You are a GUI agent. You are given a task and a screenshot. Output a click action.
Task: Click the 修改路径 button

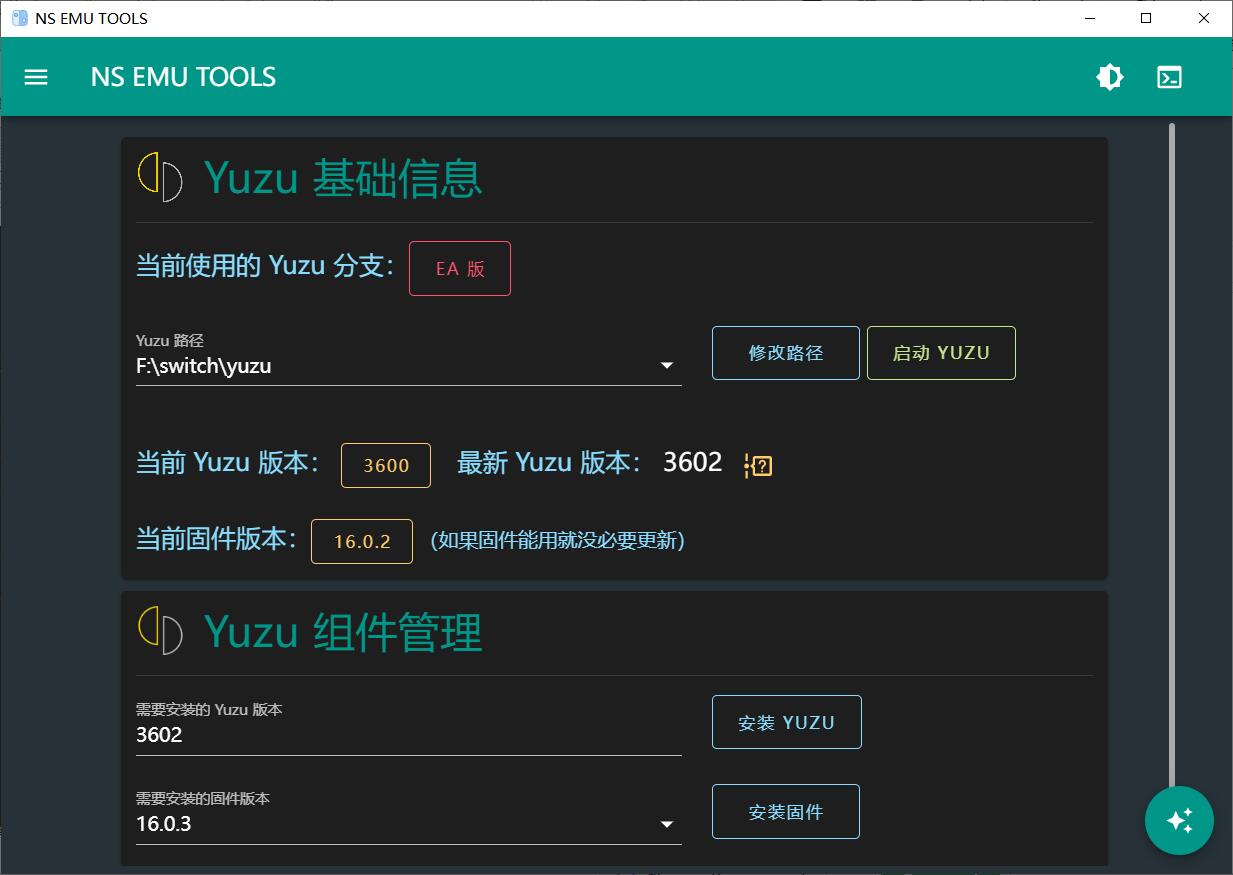pyautogui.click(x=785, y=352)
